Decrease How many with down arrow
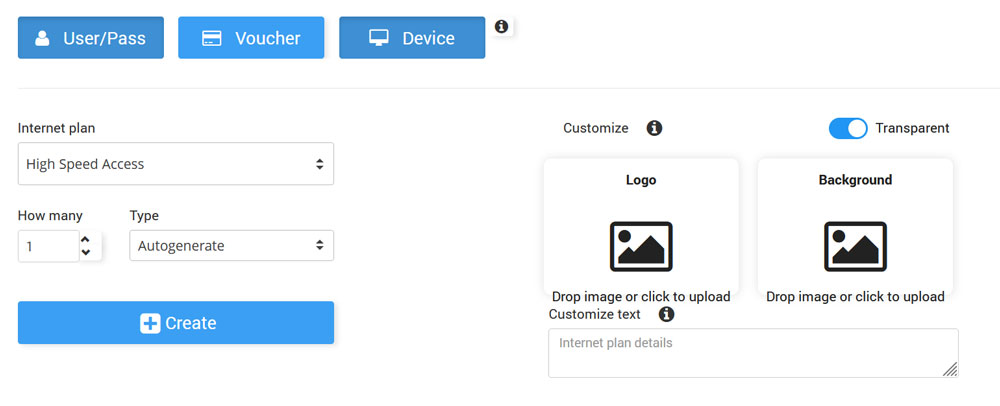 click(85, 252)
